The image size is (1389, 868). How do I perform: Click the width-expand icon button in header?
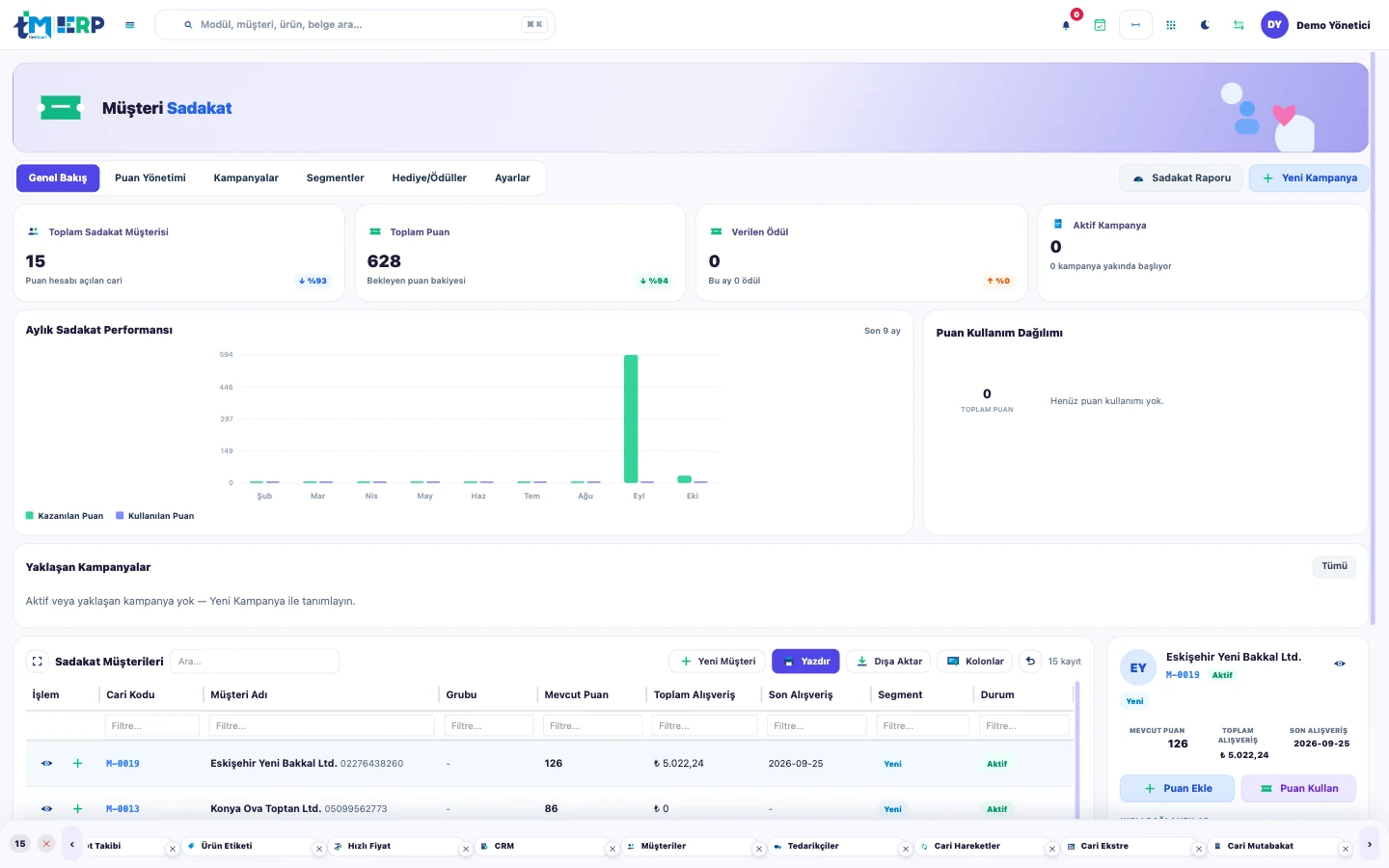(x=1135, y=25)
